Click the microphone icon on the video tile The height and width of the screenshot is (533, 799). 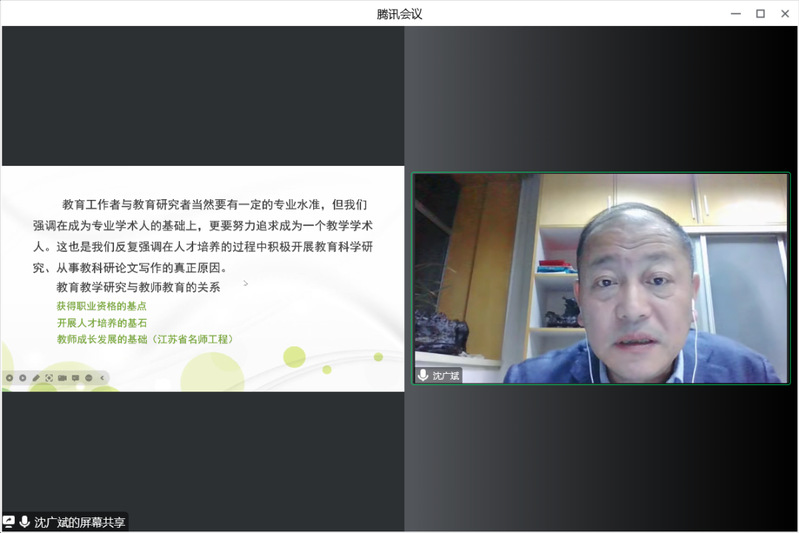[x=423, y=375]
